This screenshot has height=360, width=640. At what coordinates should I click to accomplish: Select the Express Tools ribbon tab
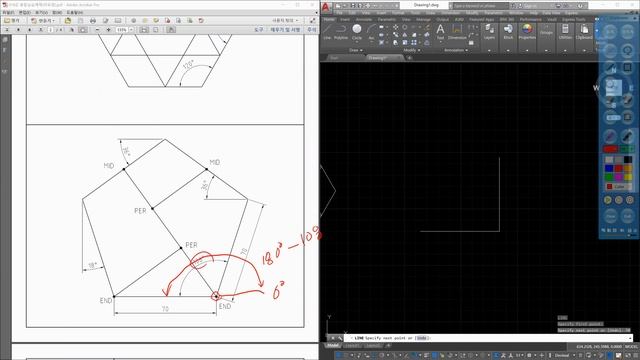573,19
